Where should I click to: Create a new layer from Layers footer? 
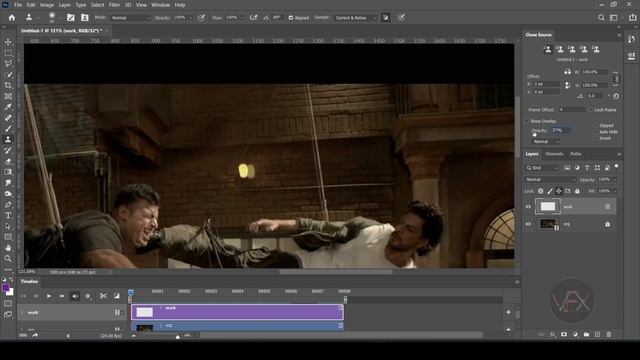[598, 334]
